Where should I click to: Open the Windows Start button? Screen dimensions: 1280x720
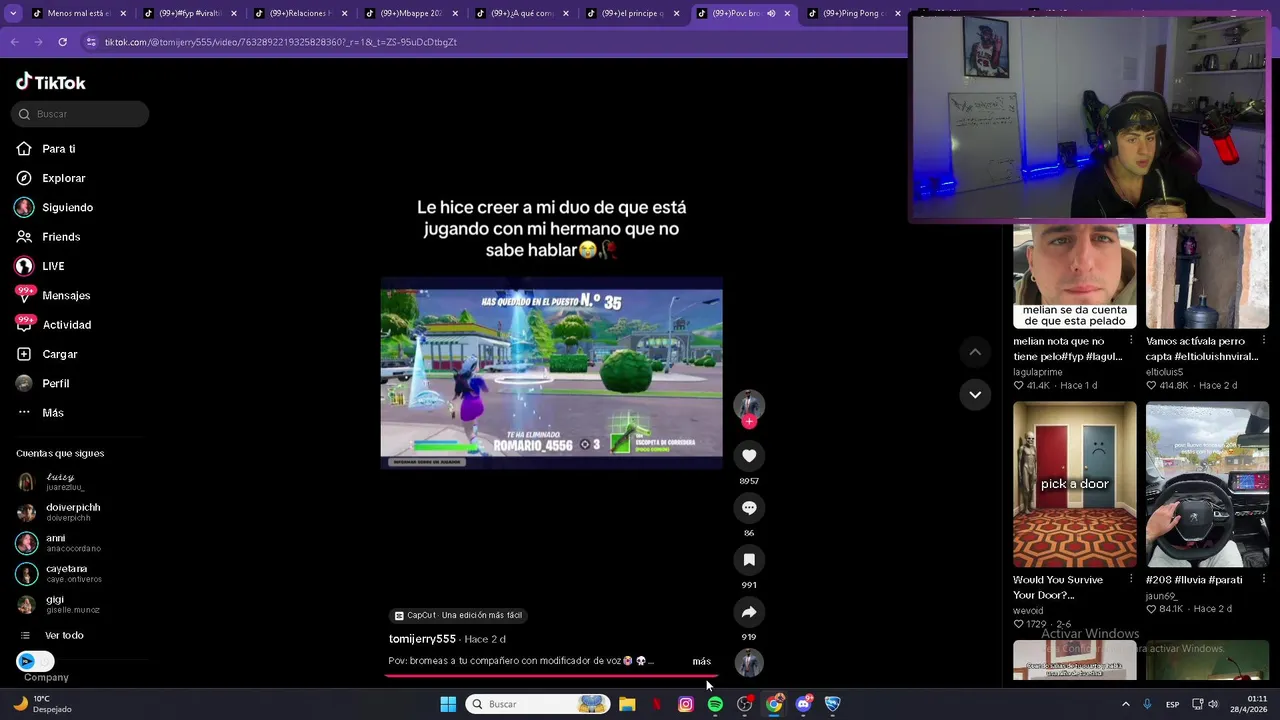pyautogui.click(x=448, y=704)
